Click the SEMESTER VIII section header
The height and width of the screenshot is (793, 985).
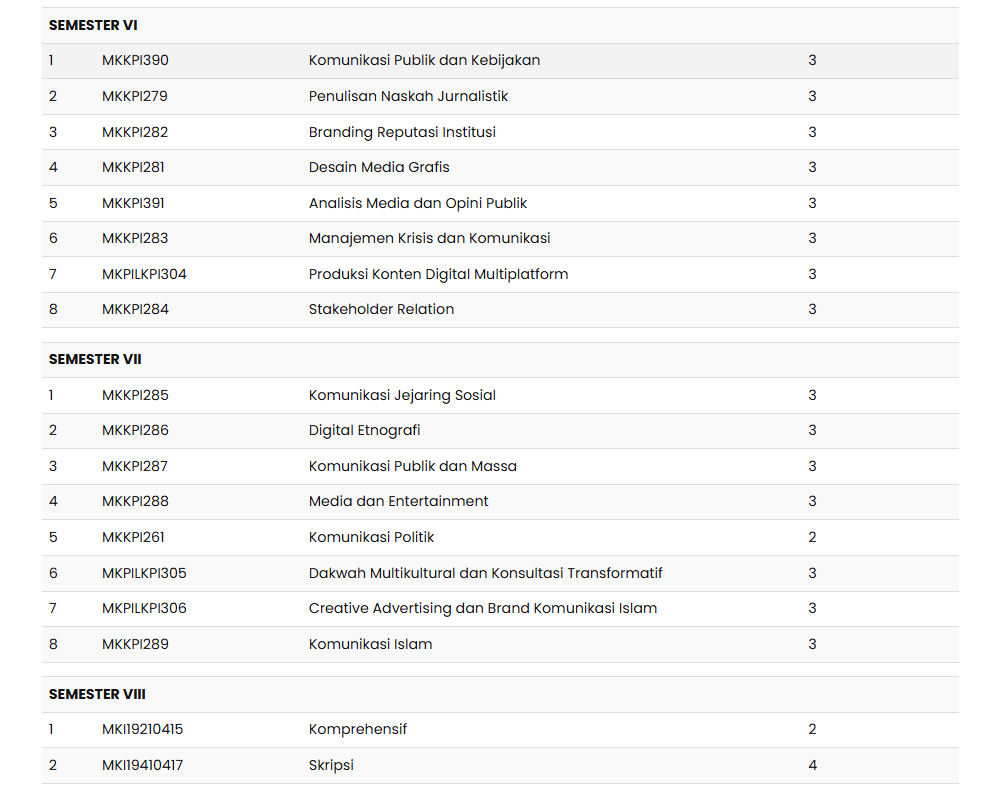pos(97,694)
